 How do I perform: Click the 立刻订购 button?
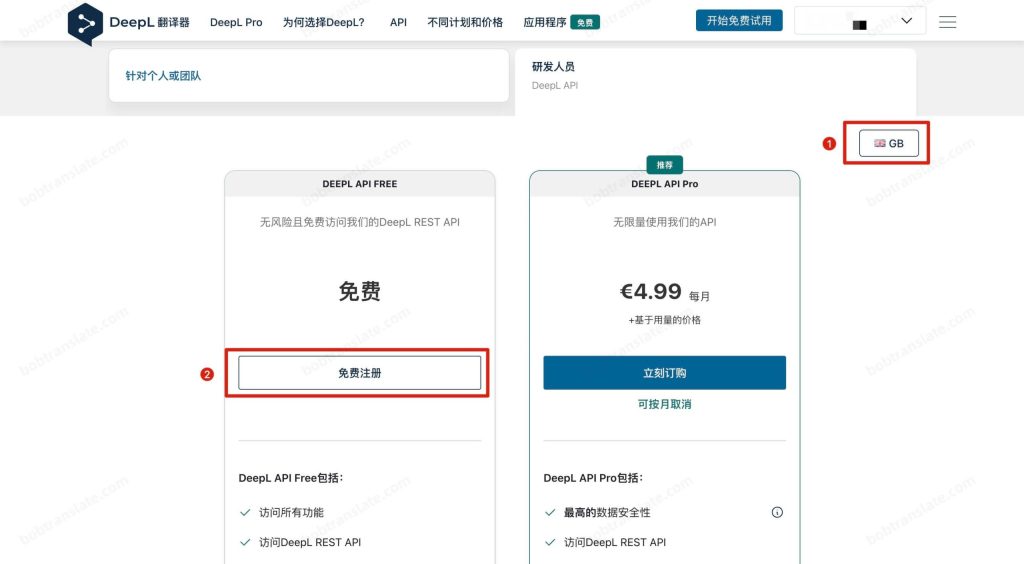pos(664,373)
